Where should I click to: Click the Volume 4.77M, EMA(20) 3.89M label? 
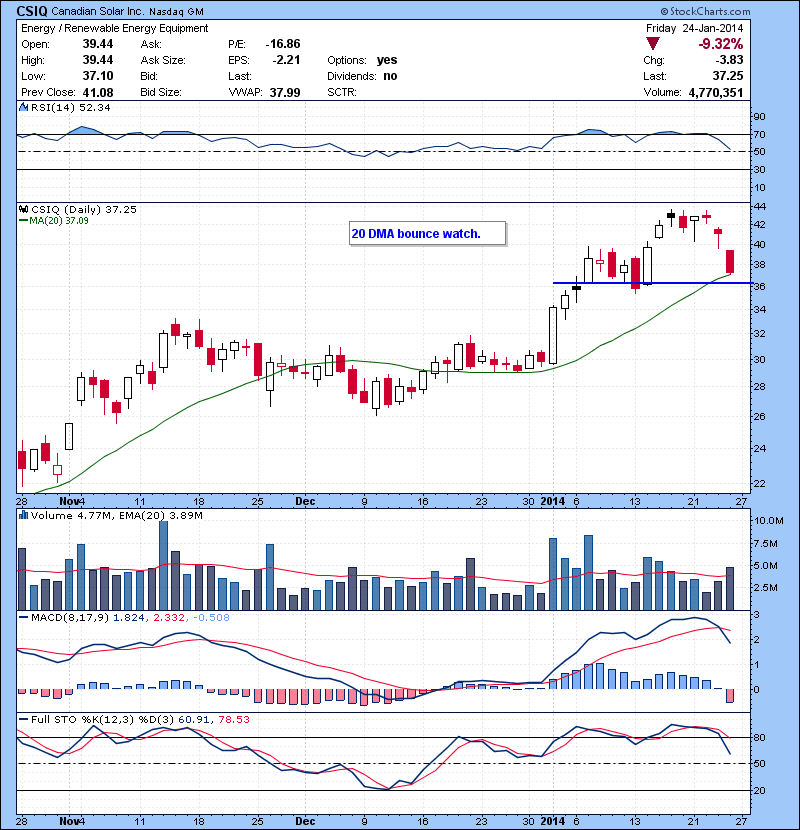116,515
